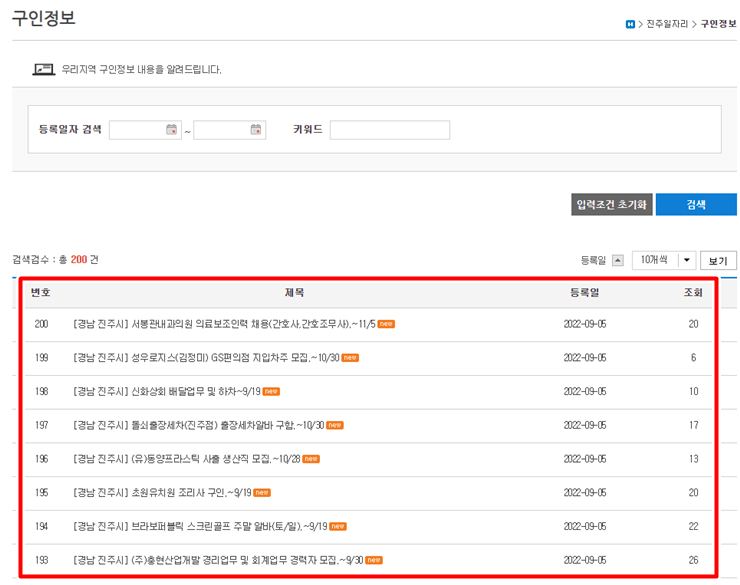Toggle the 등록일 ascending sort arrow icon

tap(618, 260)
